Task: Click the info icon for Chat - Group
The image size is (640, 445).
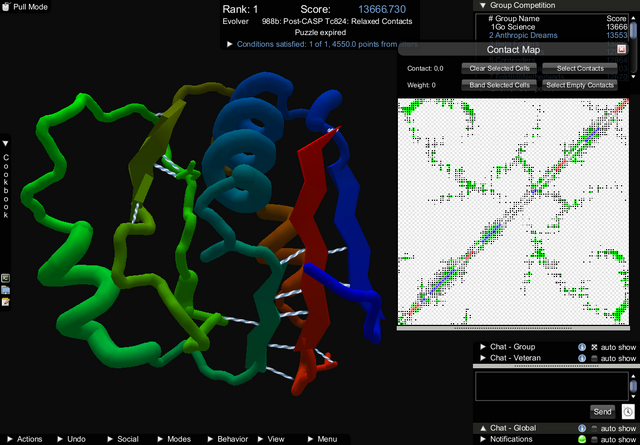Action: pos(582,347)
